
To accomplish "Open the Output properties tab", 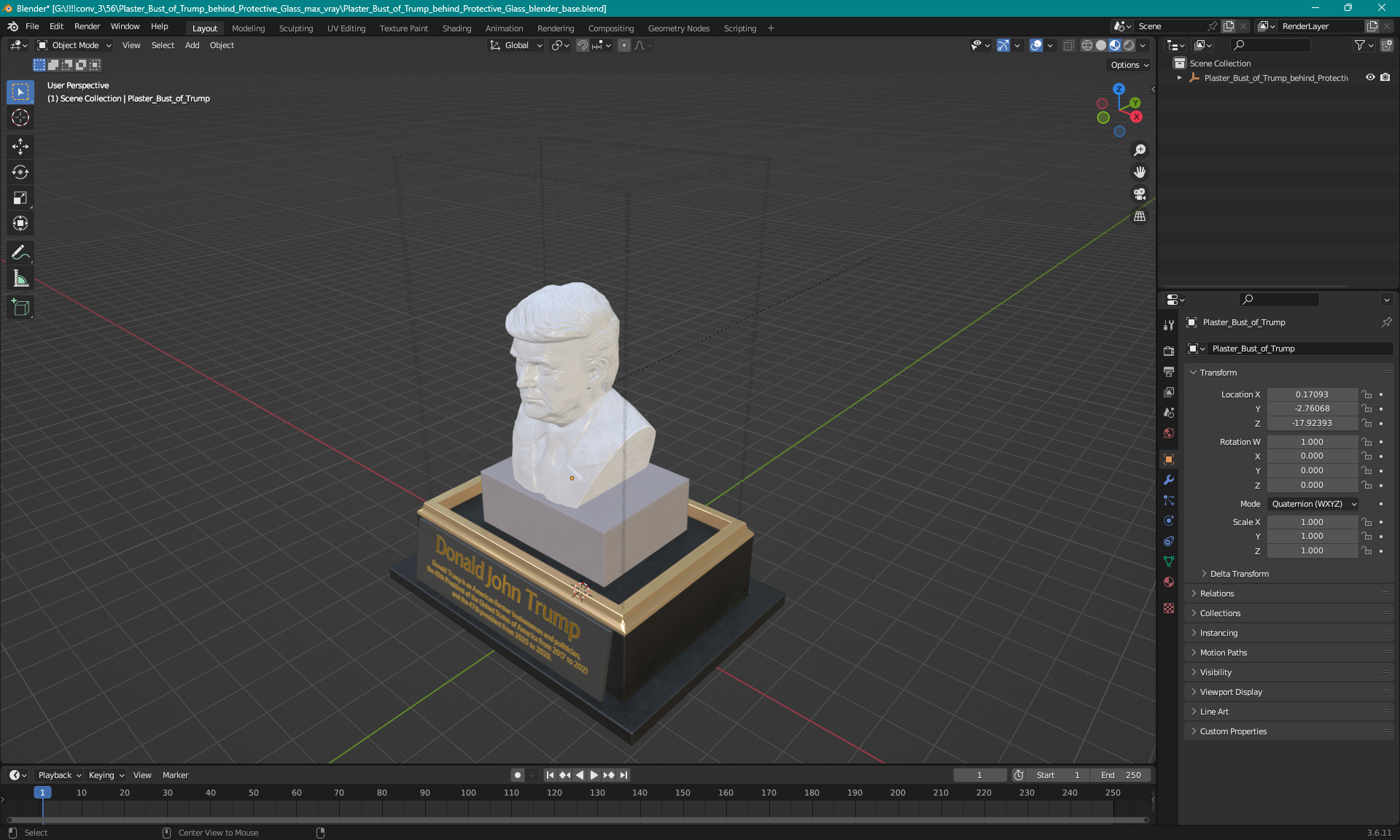I will click(1169, 371).
